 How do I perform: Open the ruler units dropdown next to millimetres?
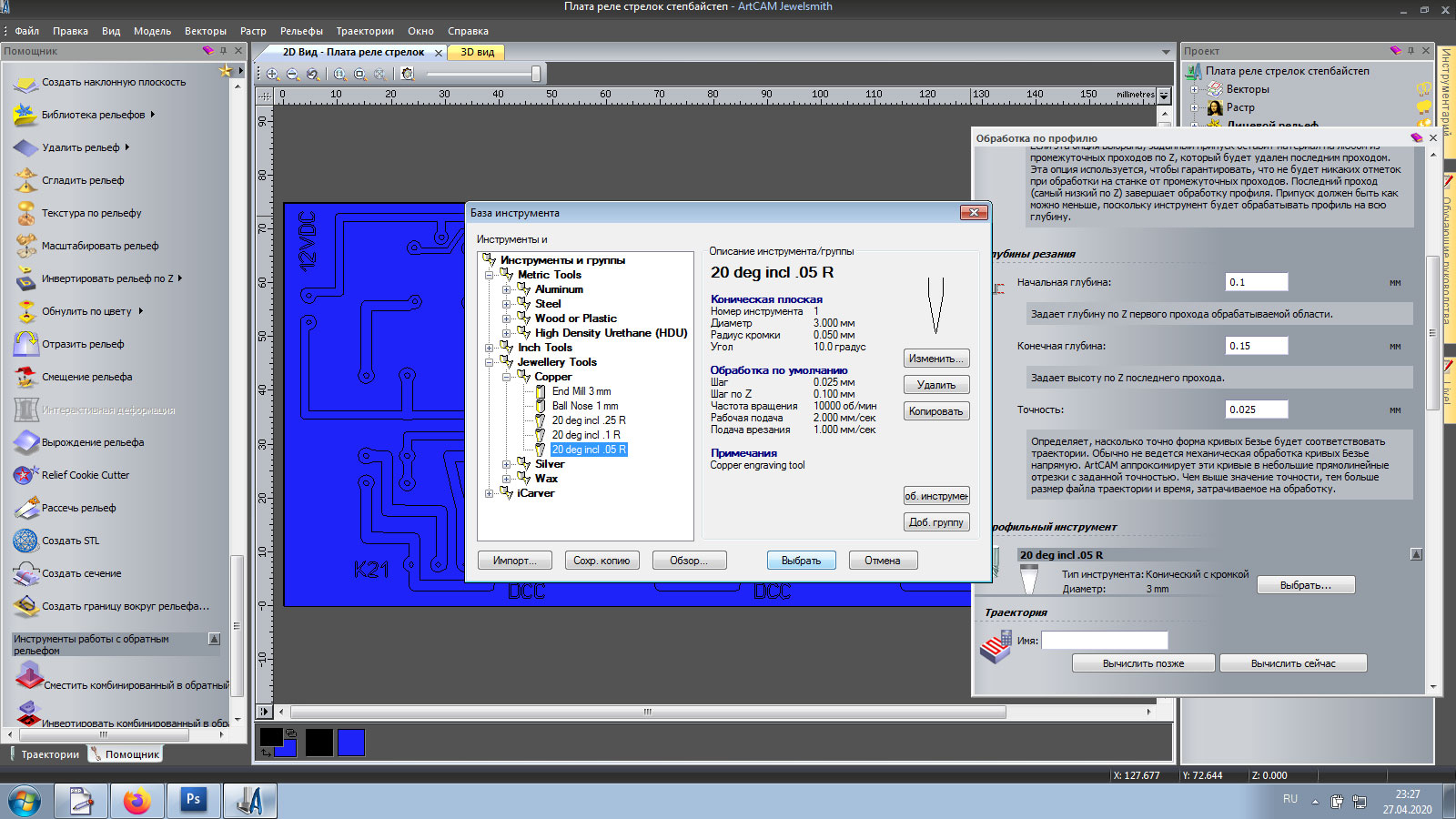pos(1164,95)
